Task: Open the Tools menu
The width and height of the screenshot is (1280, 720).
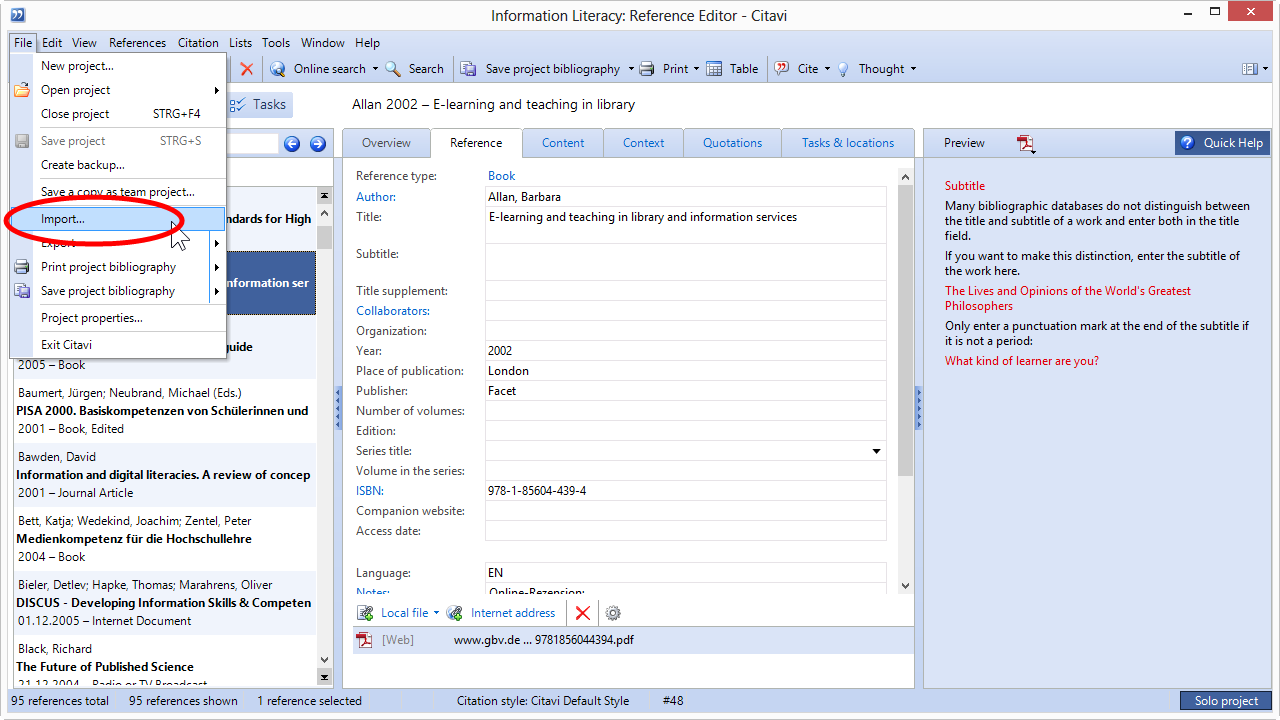Action: click(x=276, y=43)
